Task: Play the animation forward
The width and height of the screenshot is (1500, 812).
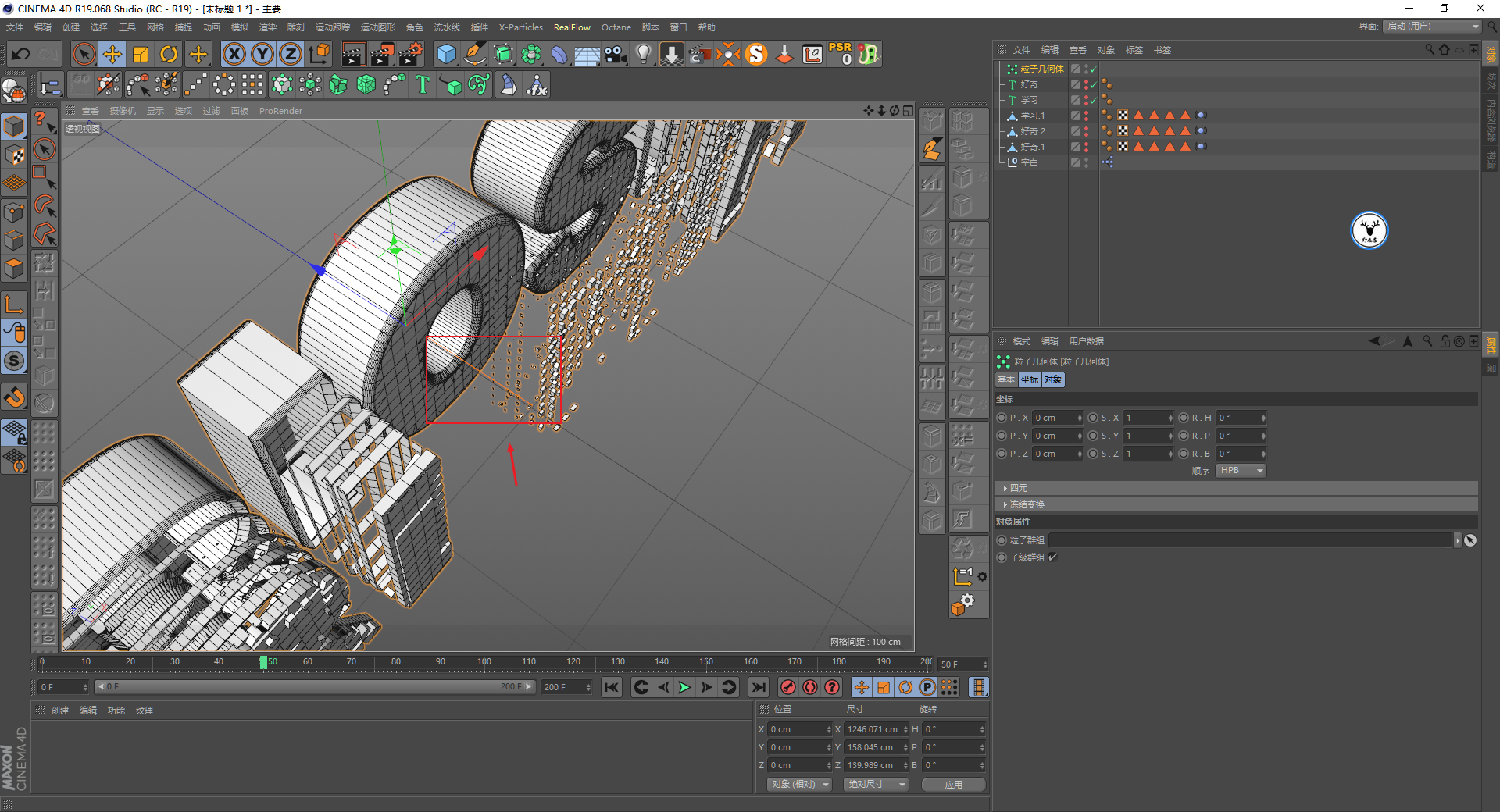Action: [684, 687]
